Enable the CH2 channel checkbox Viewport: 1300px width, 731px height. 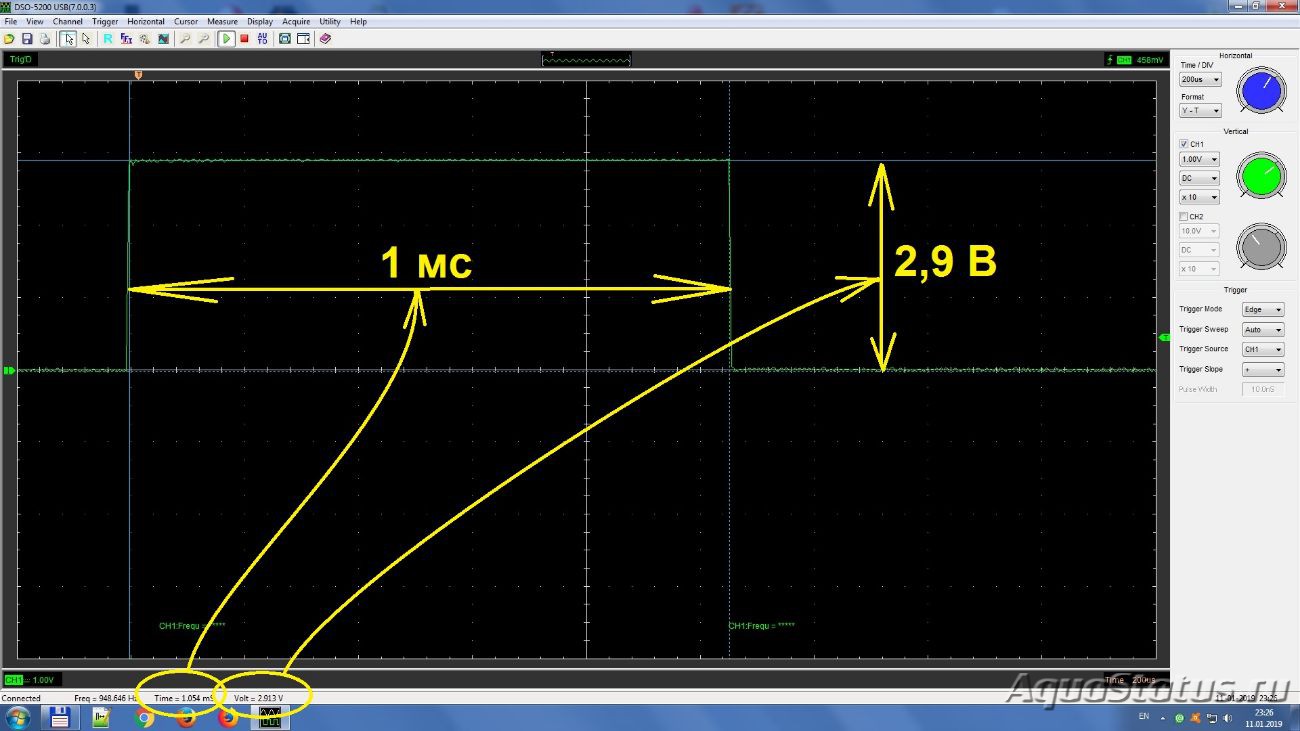point(1185,216)
